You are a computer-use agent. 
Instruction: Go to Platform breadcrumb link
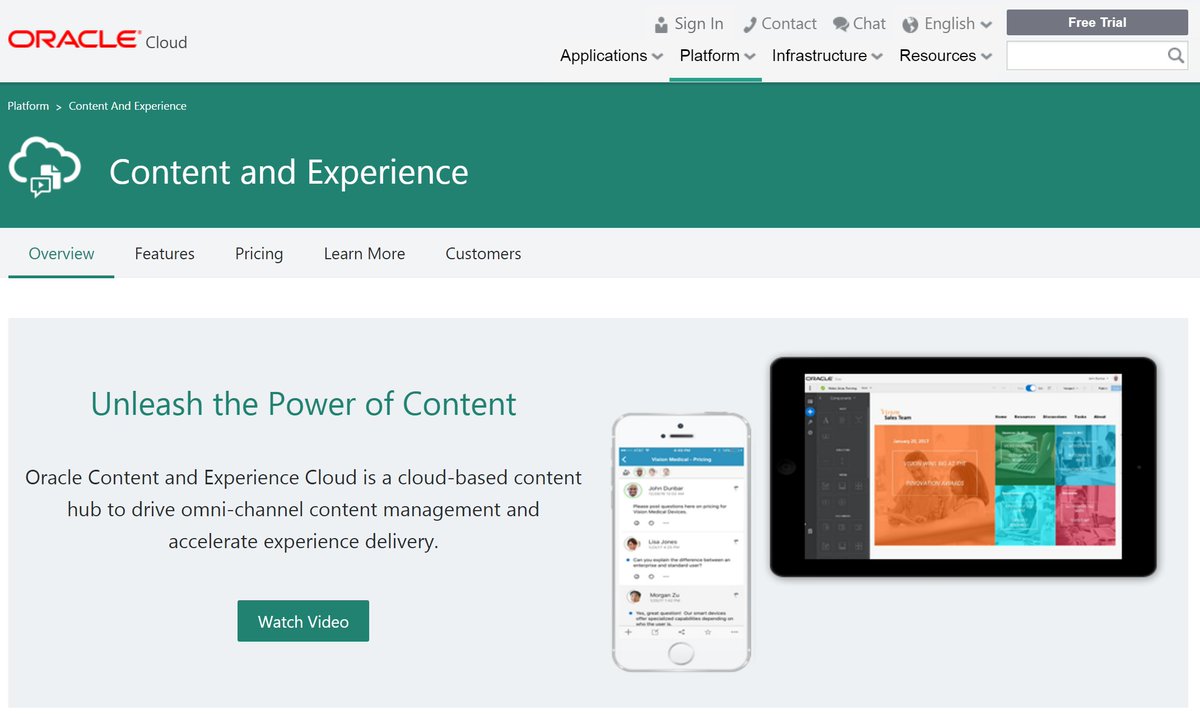point(28,106)
